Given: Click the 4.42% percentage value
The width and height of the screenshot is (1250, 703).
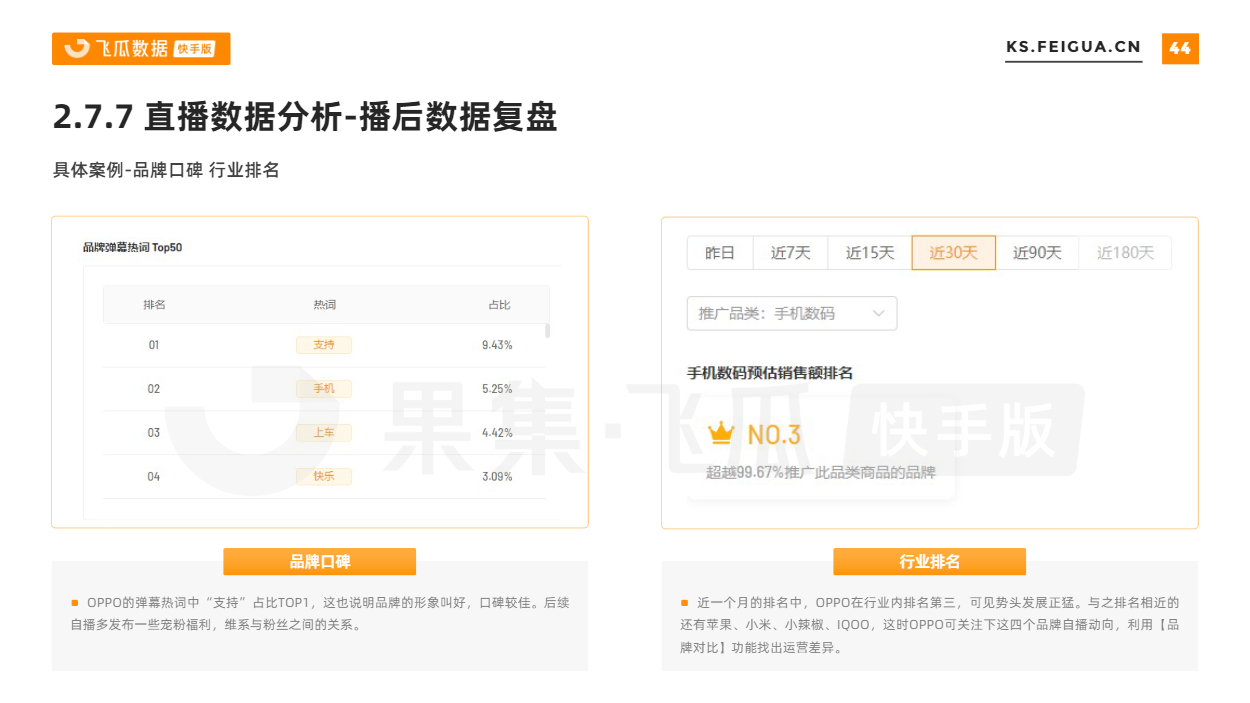Looking at the screenshot, I should click(x=497, y=433).
